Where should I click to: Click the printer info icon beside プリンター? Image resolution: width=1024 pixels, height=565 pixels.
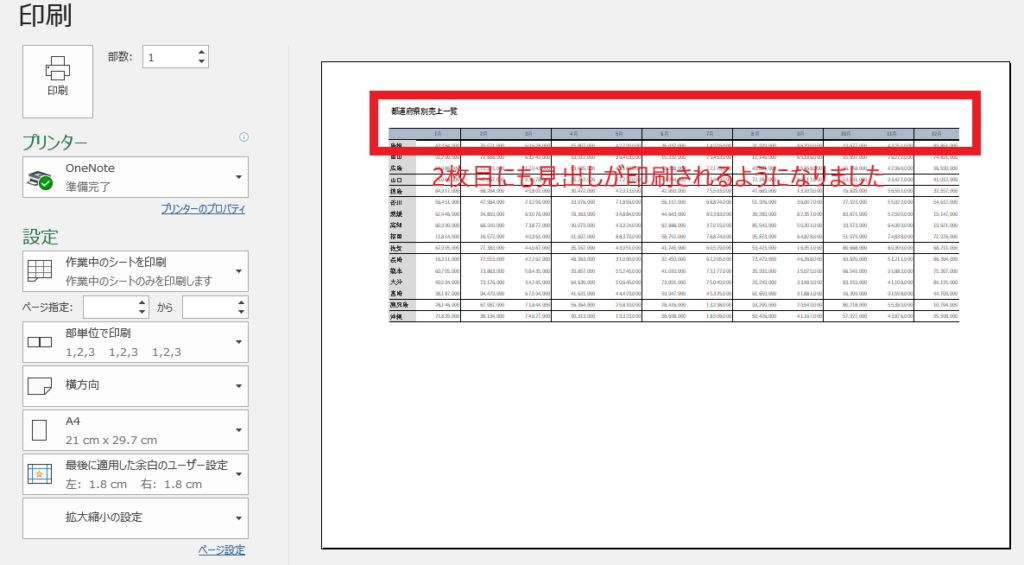[244, 137]
